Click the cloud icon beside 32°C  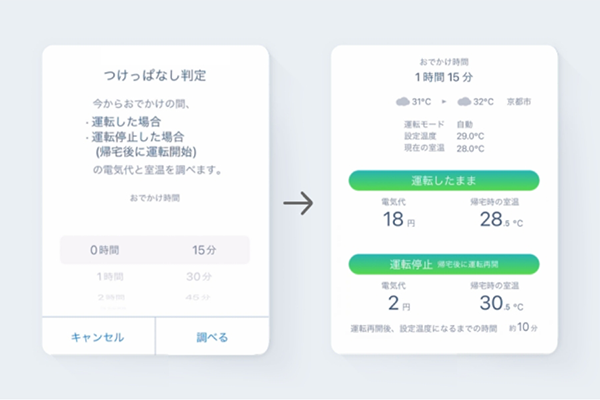click(465, 102)
